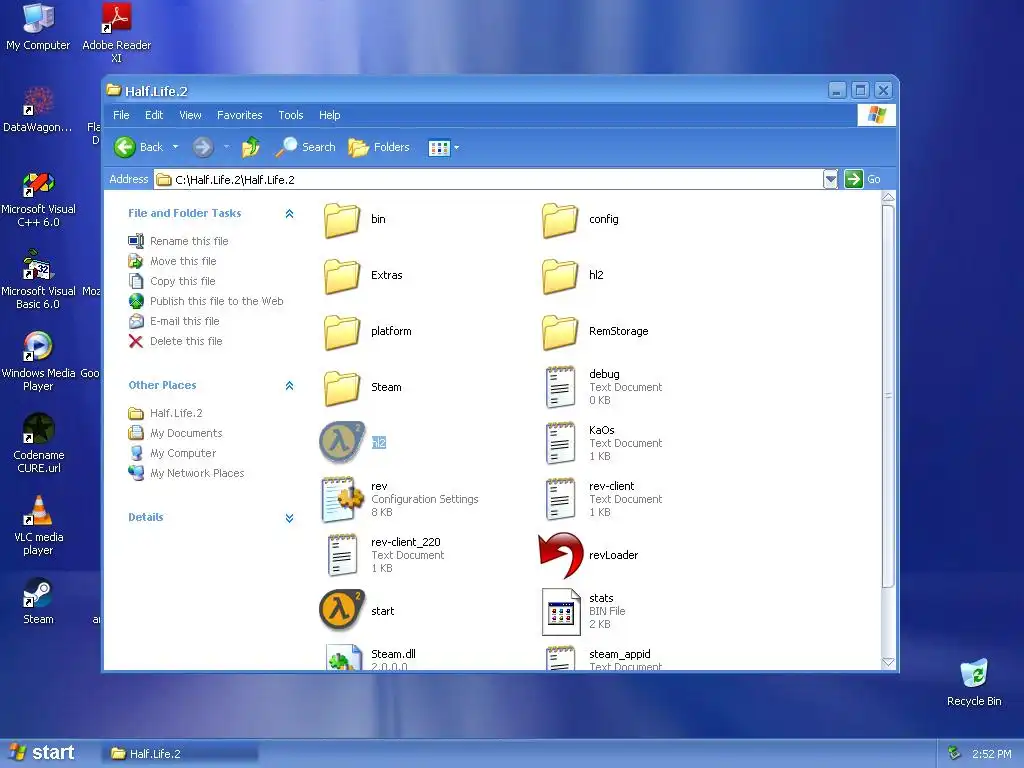Click Publish this file to the Web

point(217,301)
